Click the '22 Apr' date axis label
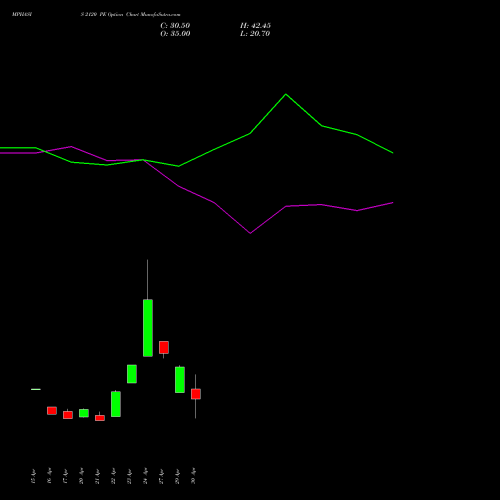Viewport: 500px width, 500px height. pyautogui.click(x=113, y=477)
